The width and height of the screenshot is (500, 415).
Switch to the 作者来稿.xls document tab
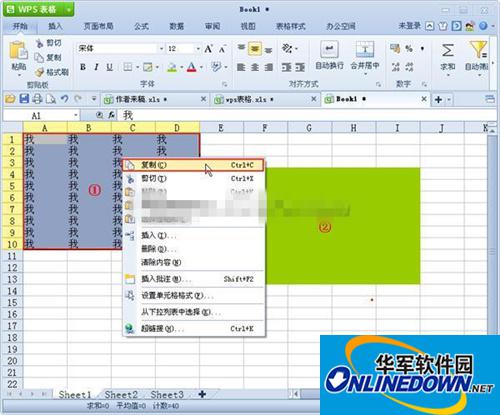(x=155, y=99)
